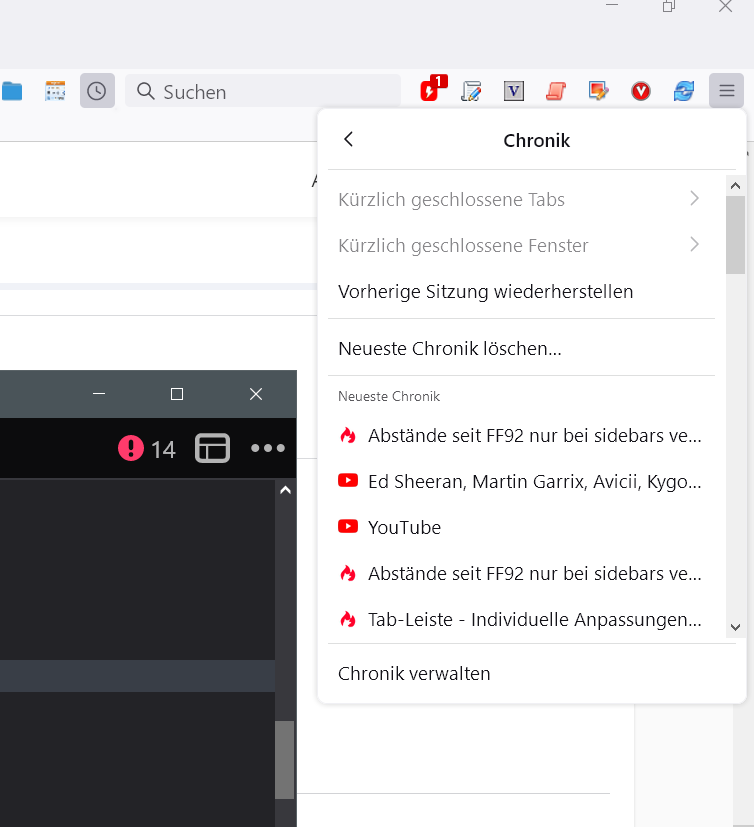754x827 pixels.
Task: Click the clock history toolbar icon
Action: coord(97,91)
